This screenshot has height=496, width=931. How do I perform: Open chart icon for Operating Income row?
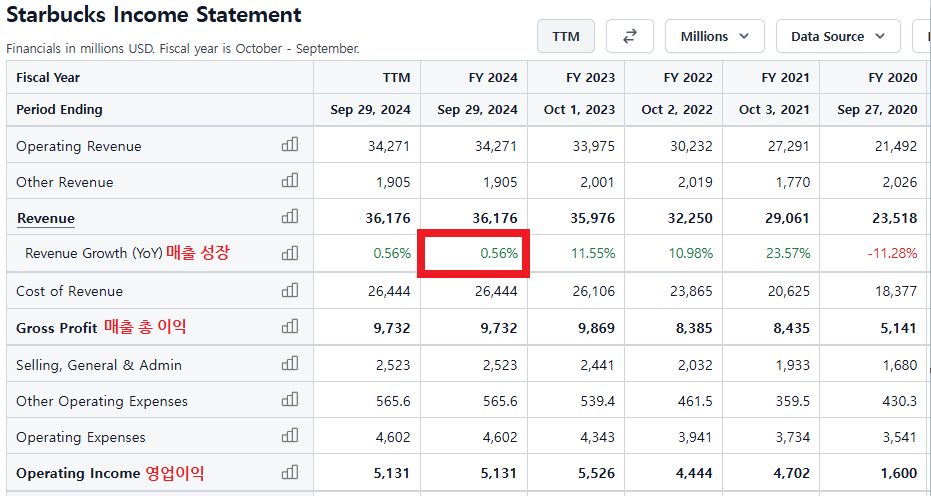click(290, 472)
